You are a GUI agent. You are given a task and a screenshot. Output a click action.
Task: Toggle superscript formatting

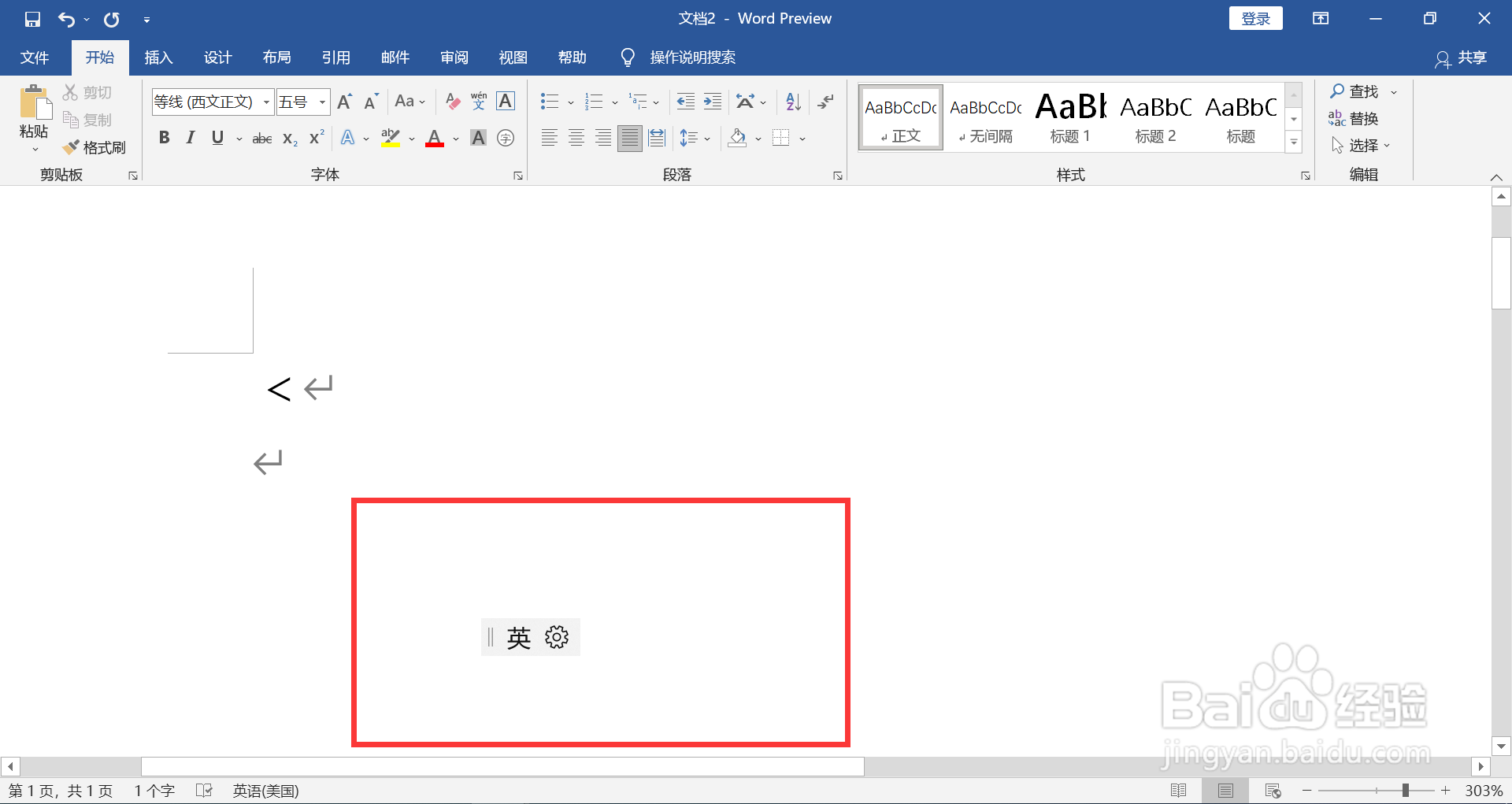click(317, 139)
